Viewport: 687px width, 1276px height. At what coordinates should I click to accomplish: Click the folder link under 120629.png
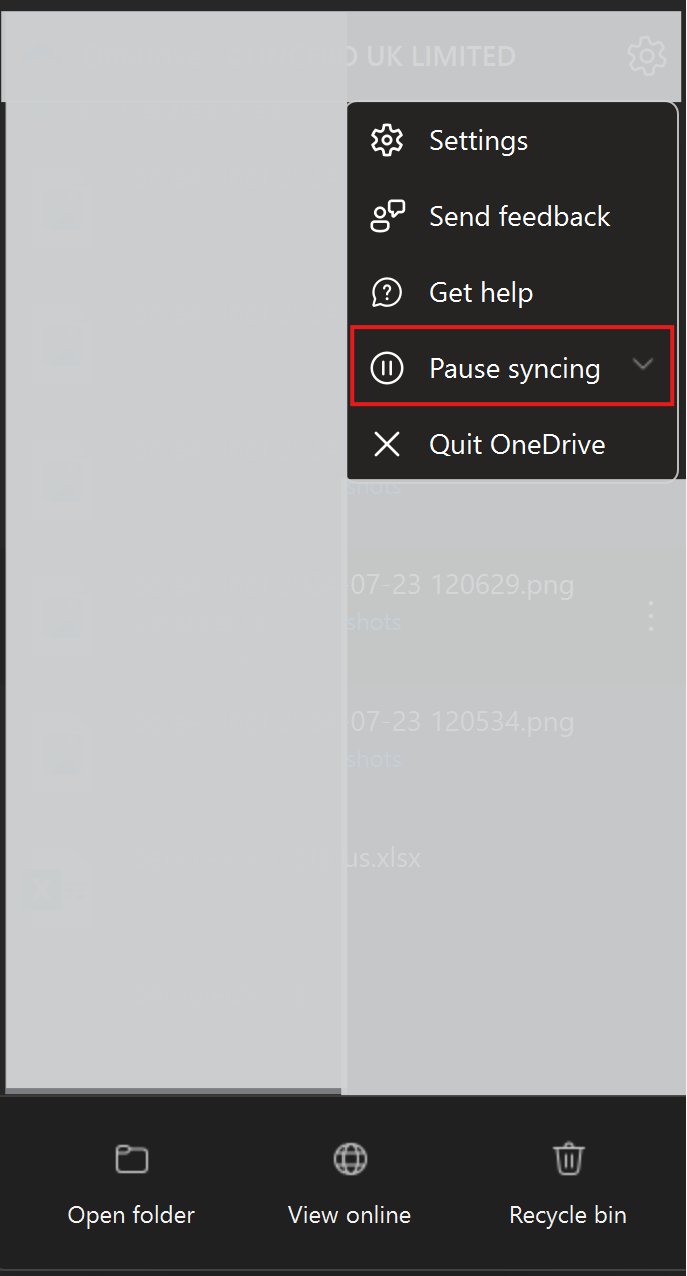point(374,622)
